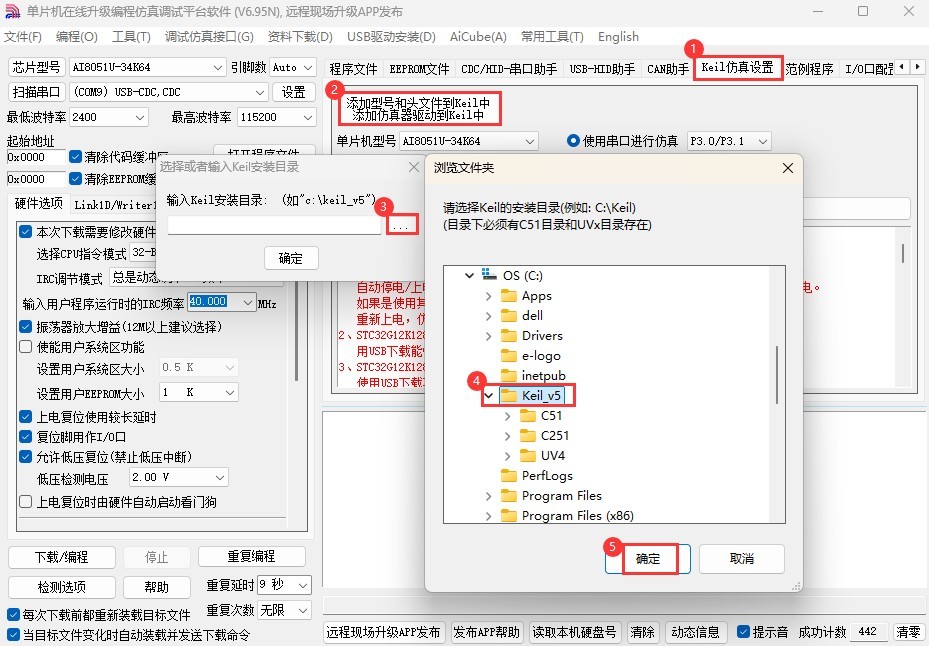Close the browse folder dialog
The image size is (929, 646).
click(x=787, y=168)
